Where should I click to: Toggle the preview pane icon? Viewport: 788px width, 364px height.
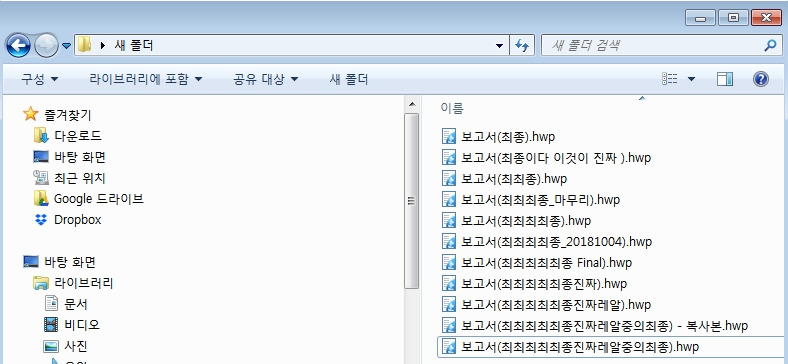725,79
